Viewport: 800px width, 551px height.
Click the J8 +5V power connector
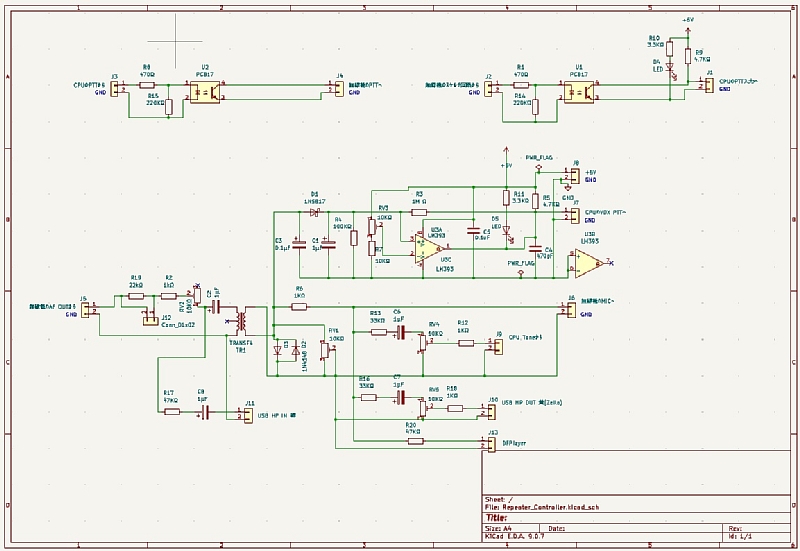click(x=573, y=177)
